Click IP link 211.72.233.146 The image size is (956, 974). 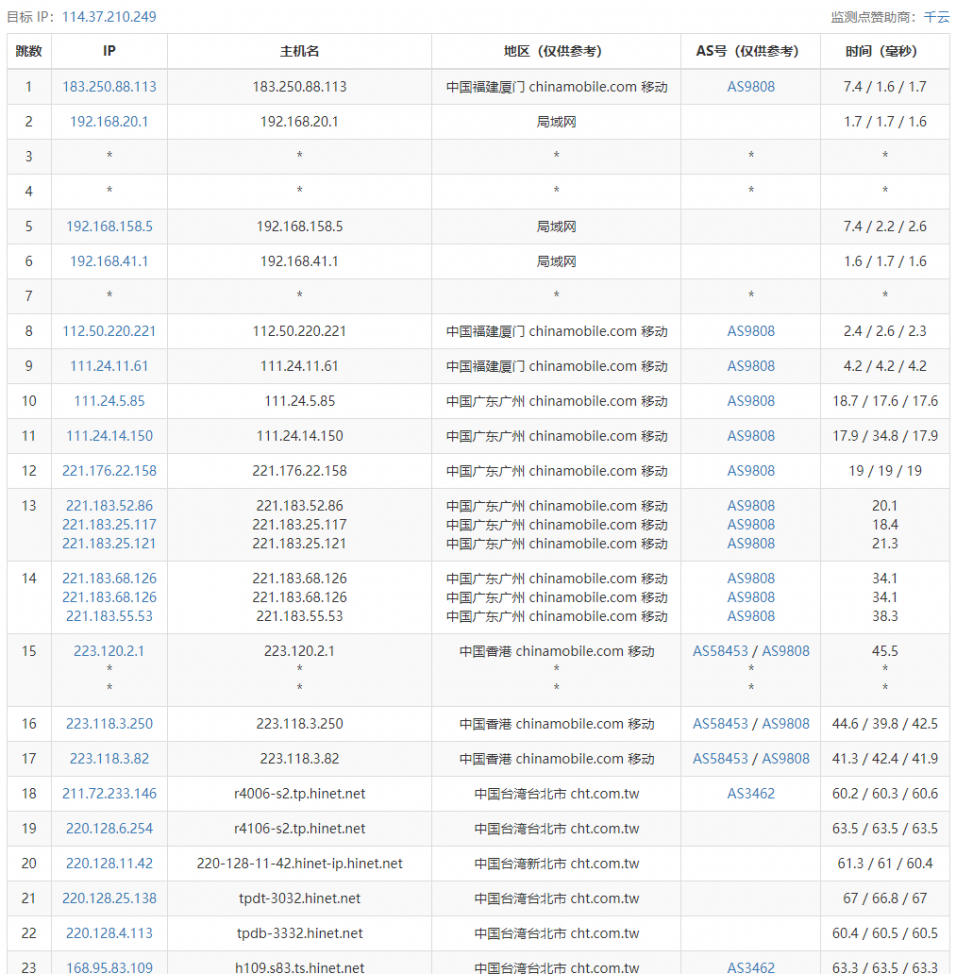(x=109, y=794)
